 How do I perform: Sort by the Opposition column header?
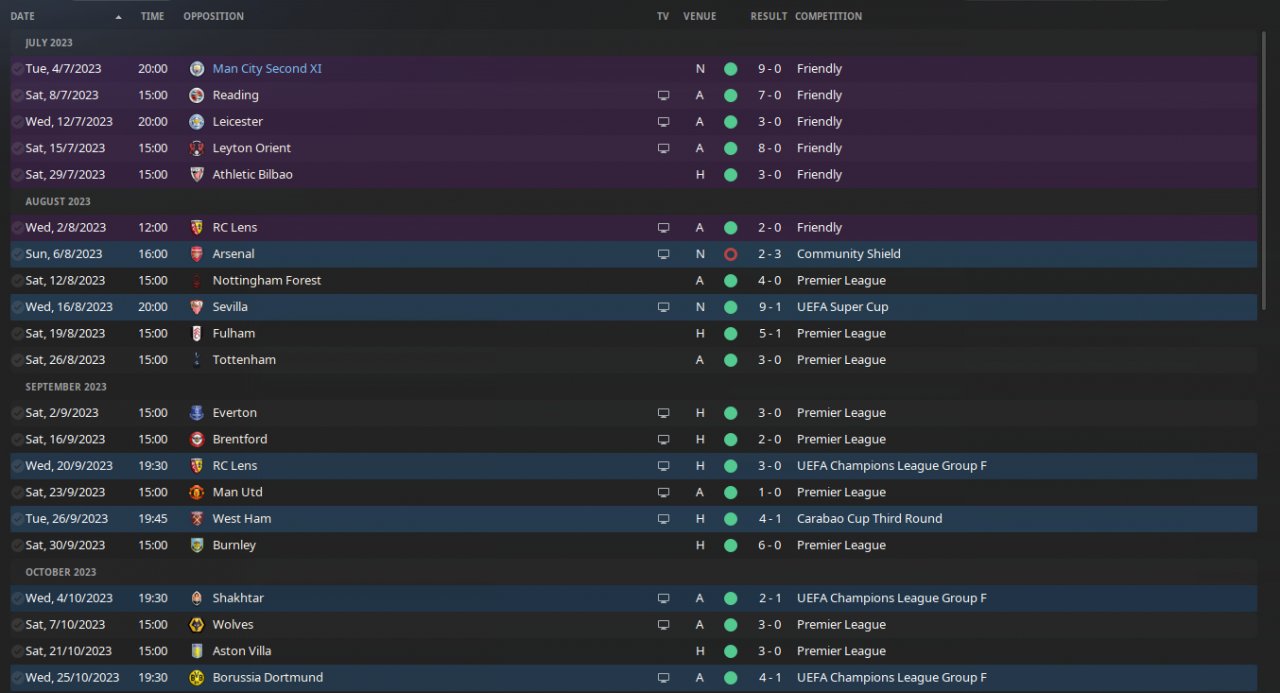(x=213, y=16)
